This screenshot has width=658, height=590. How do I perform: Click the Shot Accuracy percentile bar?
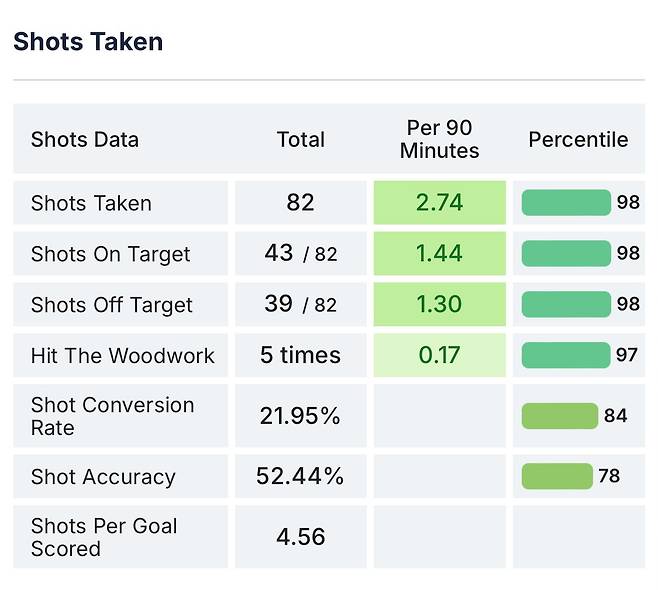pyautogui.click(x=557, y=476)
